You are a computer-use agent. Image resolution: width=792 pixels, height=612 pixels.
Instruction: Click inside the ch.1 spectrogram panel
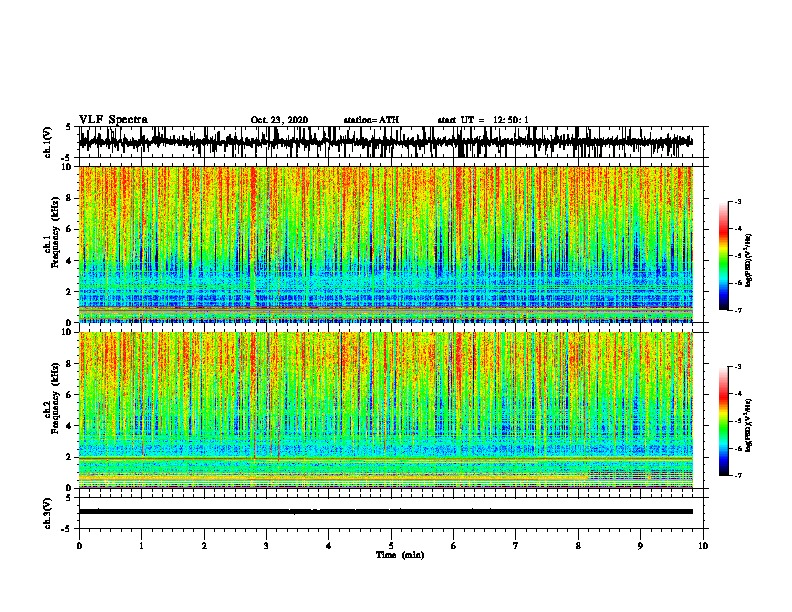click(385, 244)
